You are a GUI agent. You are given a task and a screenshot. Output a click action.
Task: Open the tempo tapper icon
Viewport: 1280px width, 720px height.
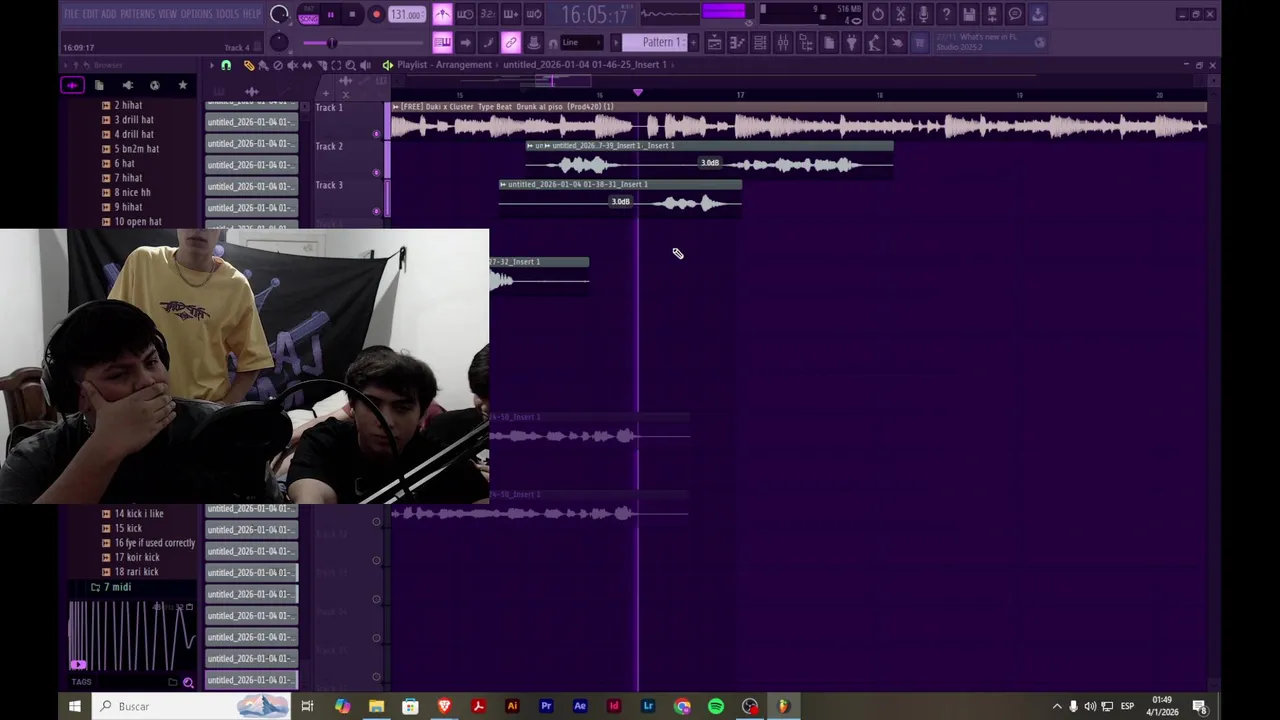tap(874, 42)
